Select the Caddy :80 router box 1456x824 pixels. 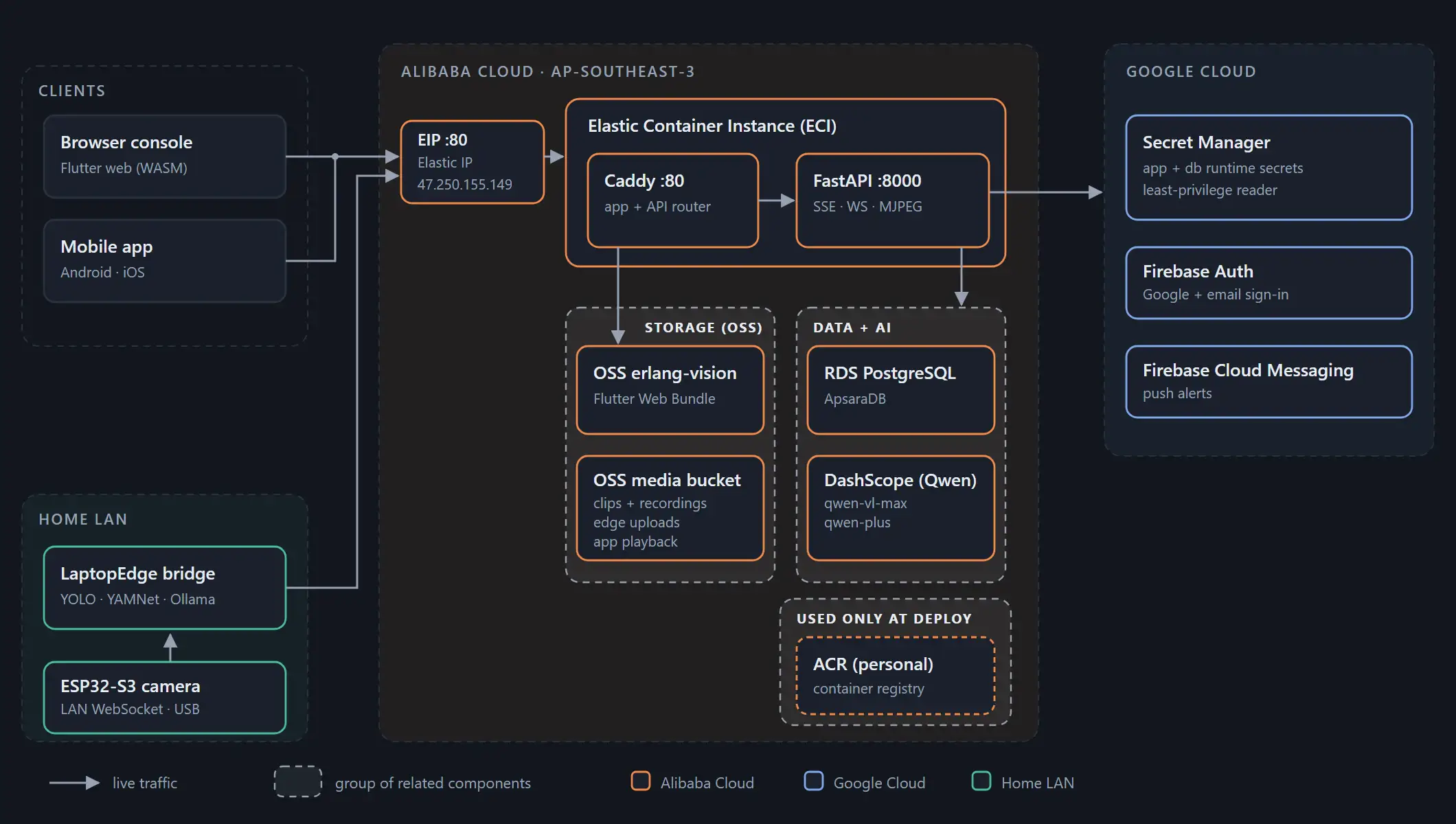click(x=673, y=201)
